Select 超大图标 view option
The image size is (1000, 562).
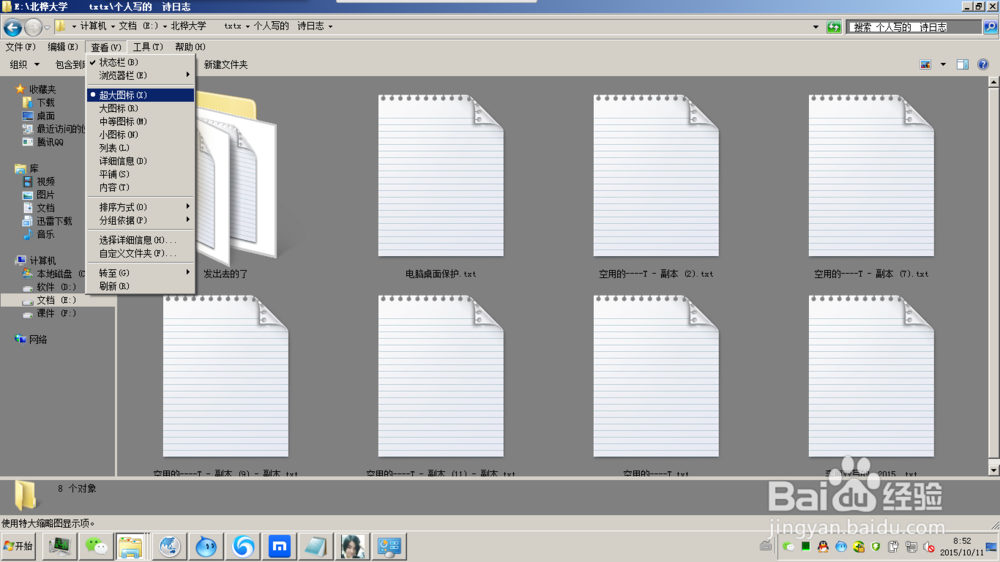[140, 95]
